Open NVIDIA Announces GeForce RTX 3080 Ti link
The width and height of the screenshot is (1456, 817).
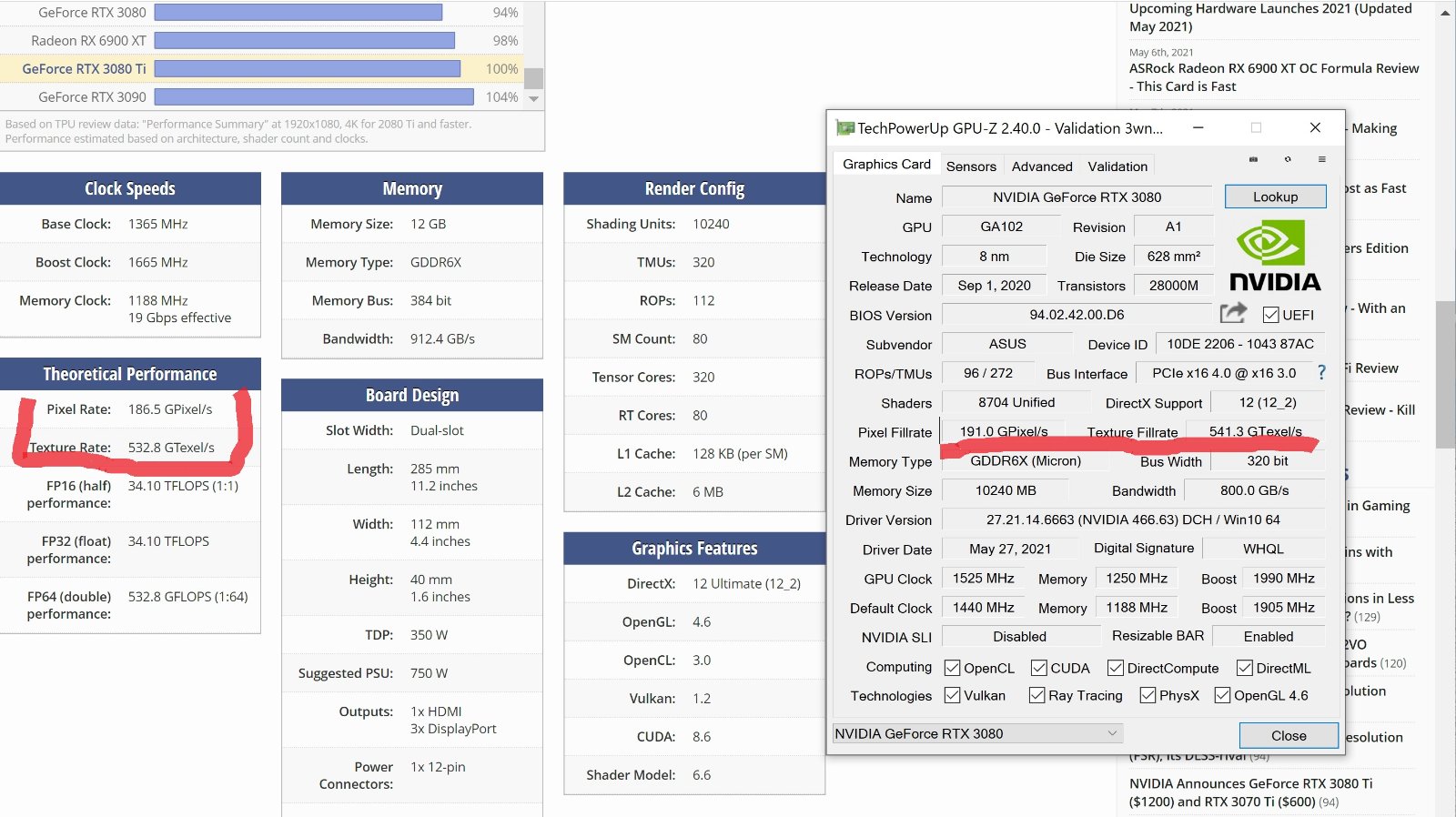coord(1251,792)
